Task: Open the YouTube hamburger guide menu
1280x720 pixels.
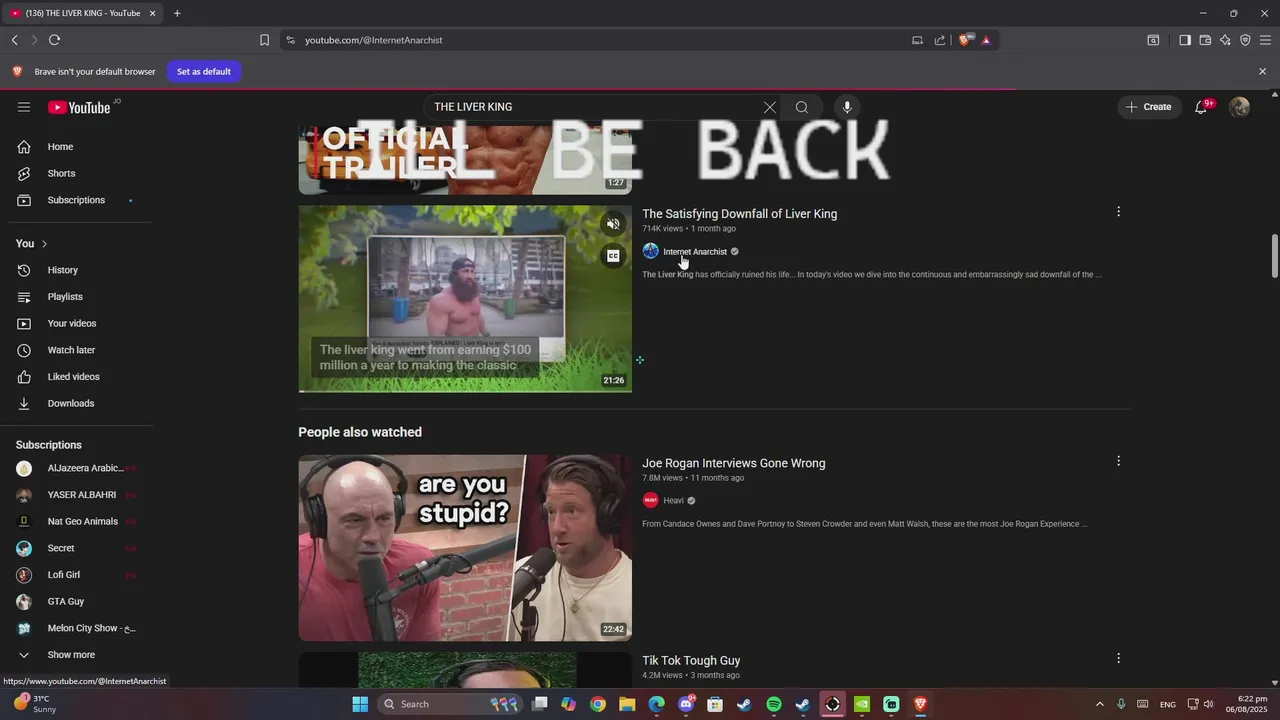Action: [x=24, y=107]
